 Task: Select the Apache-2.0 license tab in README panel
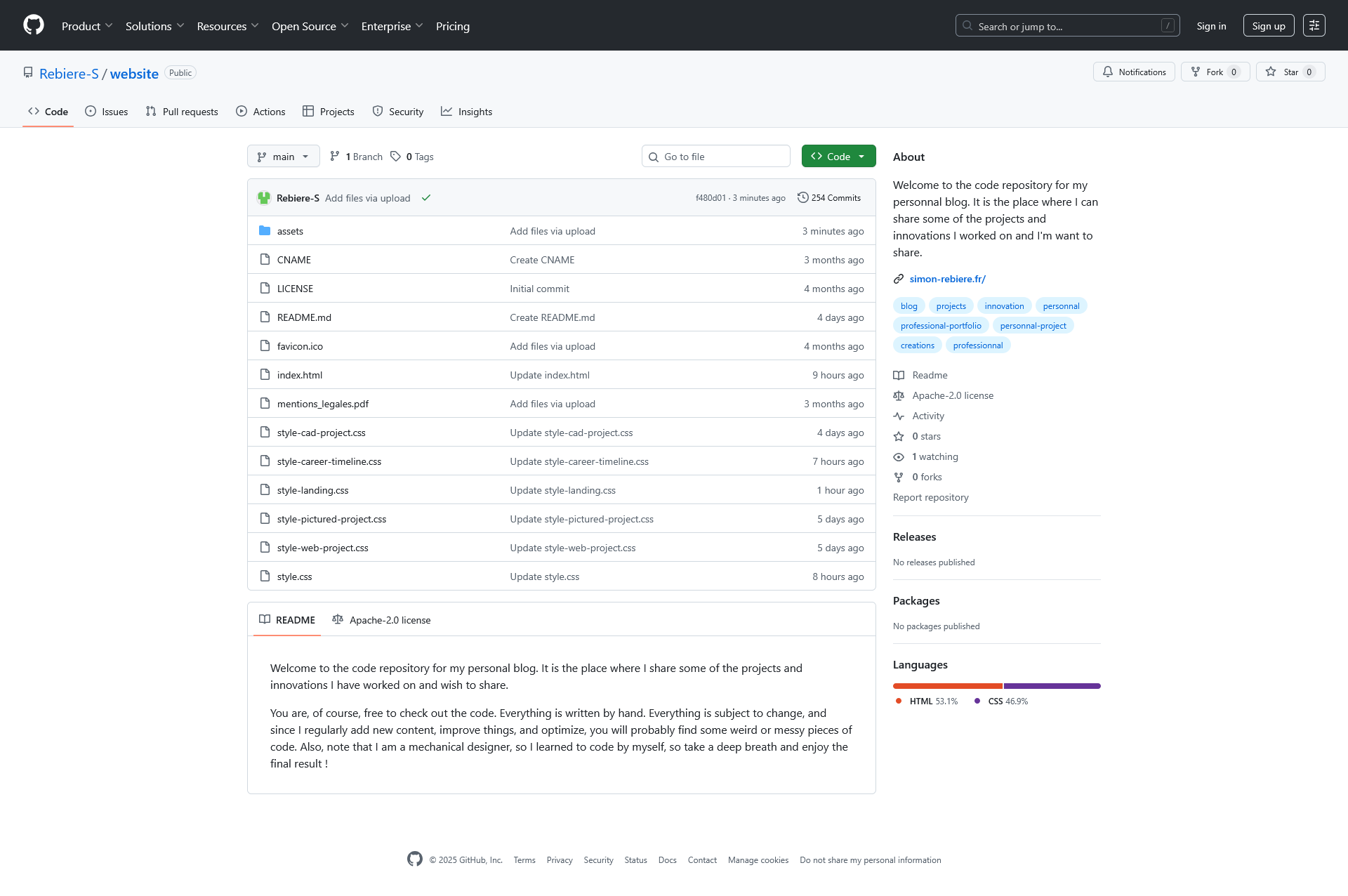[x=381, y=619]
